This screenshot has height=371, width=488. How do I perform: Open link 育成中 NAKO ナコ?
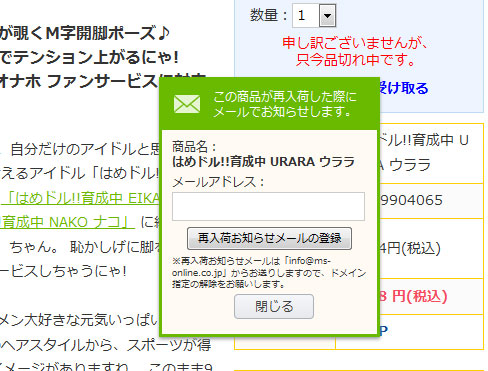[67, 222]
